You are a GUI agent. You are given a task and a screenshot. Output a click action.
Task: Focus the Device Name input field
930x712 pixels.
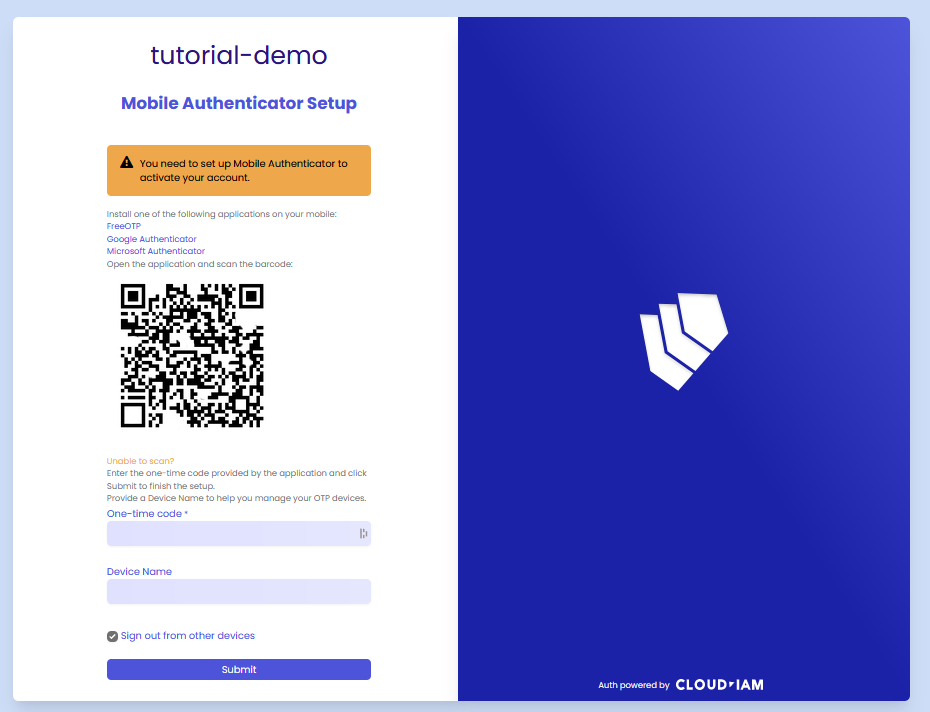click(238, 592)
